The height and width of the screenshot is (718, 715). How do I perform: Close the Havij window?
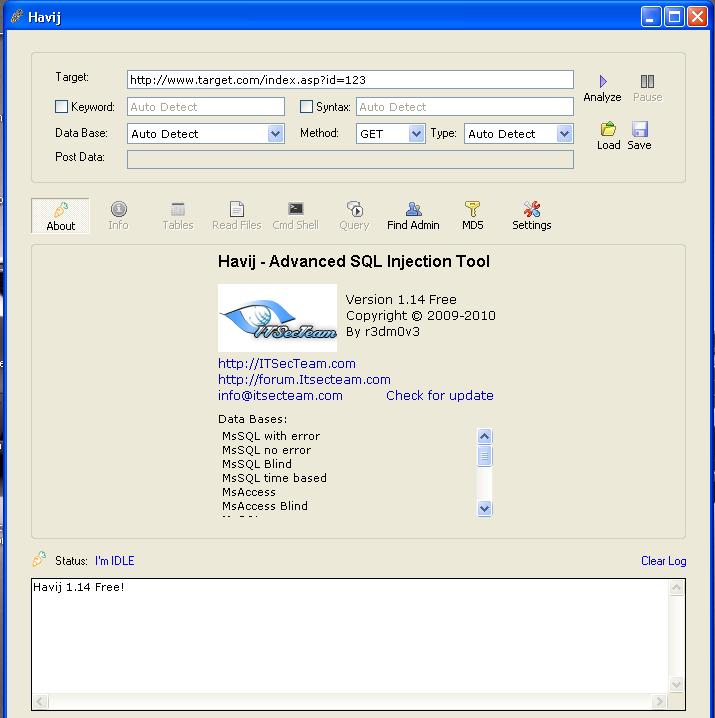click(698, 17)
